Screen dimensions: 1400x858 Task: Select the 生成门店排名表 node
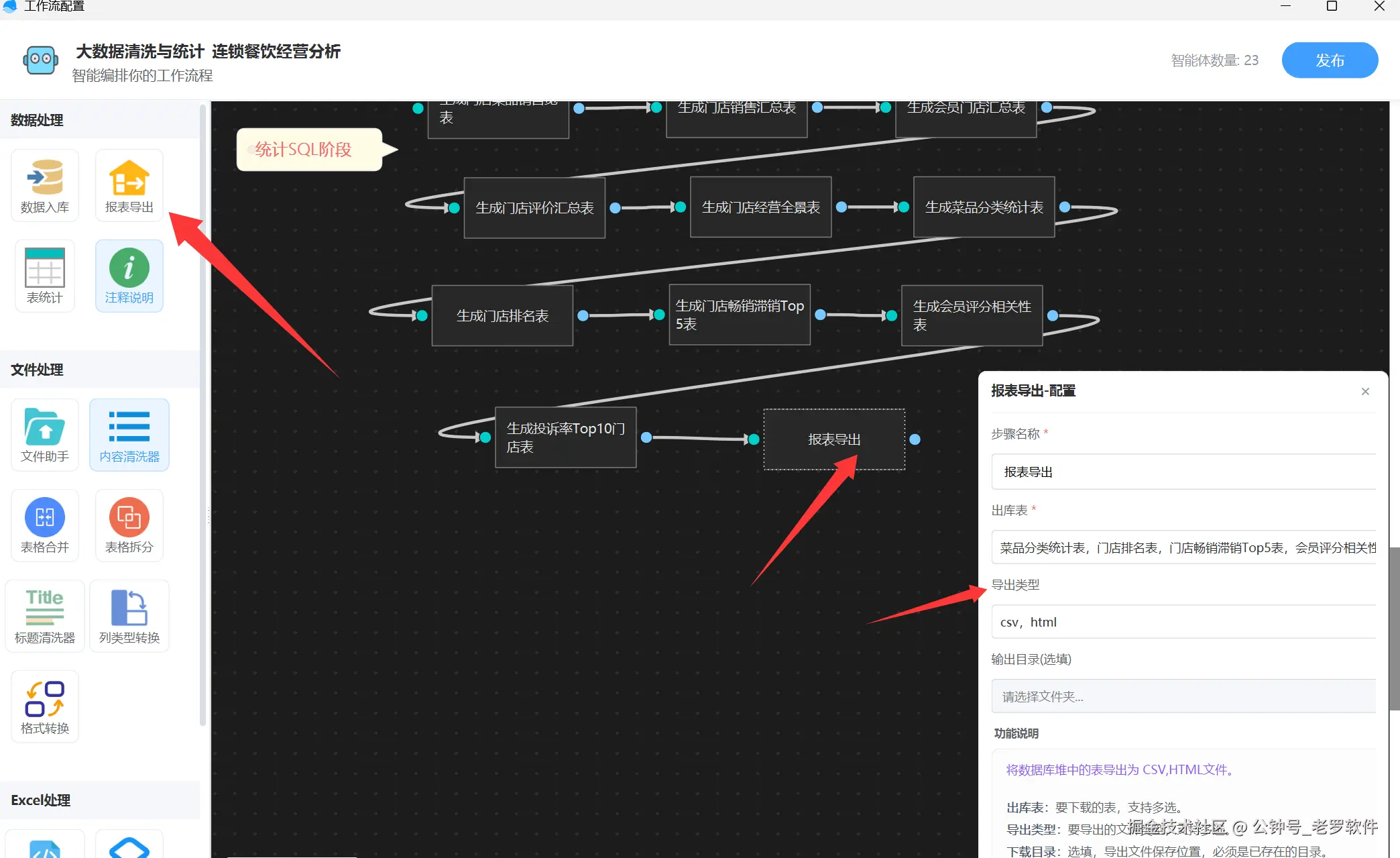pyautogui.click(x=502, y=315)
